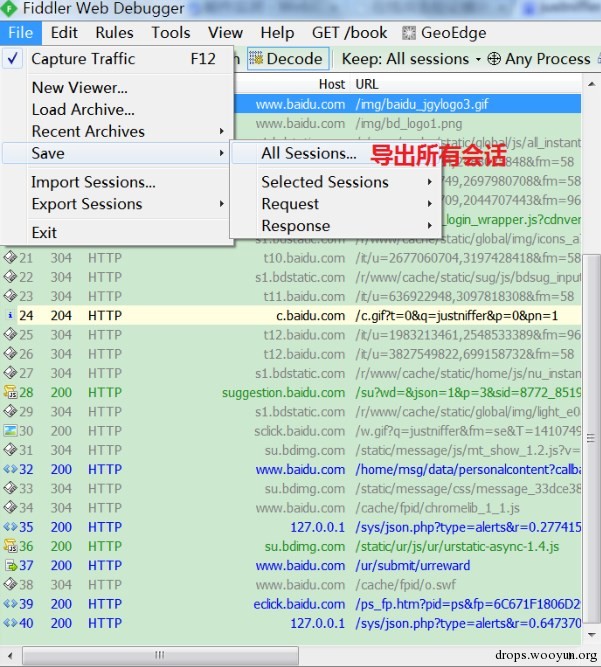This screenshot has width=601, height=667.
Task: Open the Rules menu
Action: pos(114,33)
